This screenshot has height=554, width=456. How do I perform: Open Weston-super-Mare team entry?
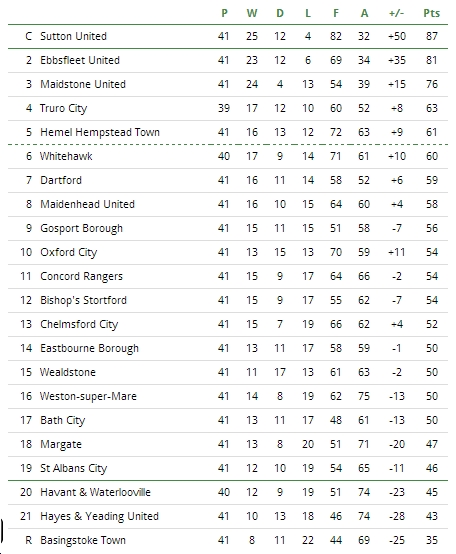coord(88,396)
